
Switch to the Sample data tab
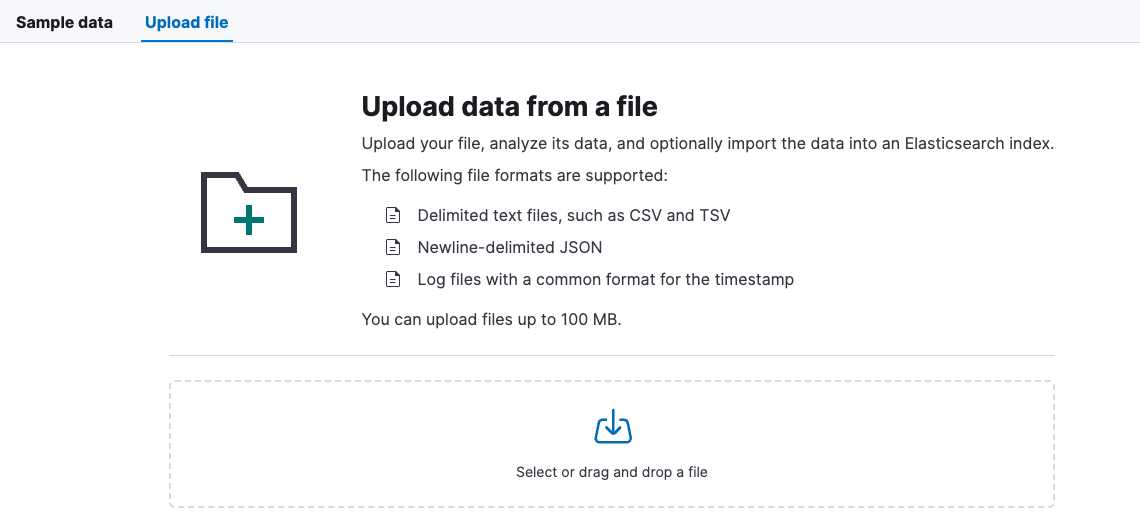pos(64,22)
